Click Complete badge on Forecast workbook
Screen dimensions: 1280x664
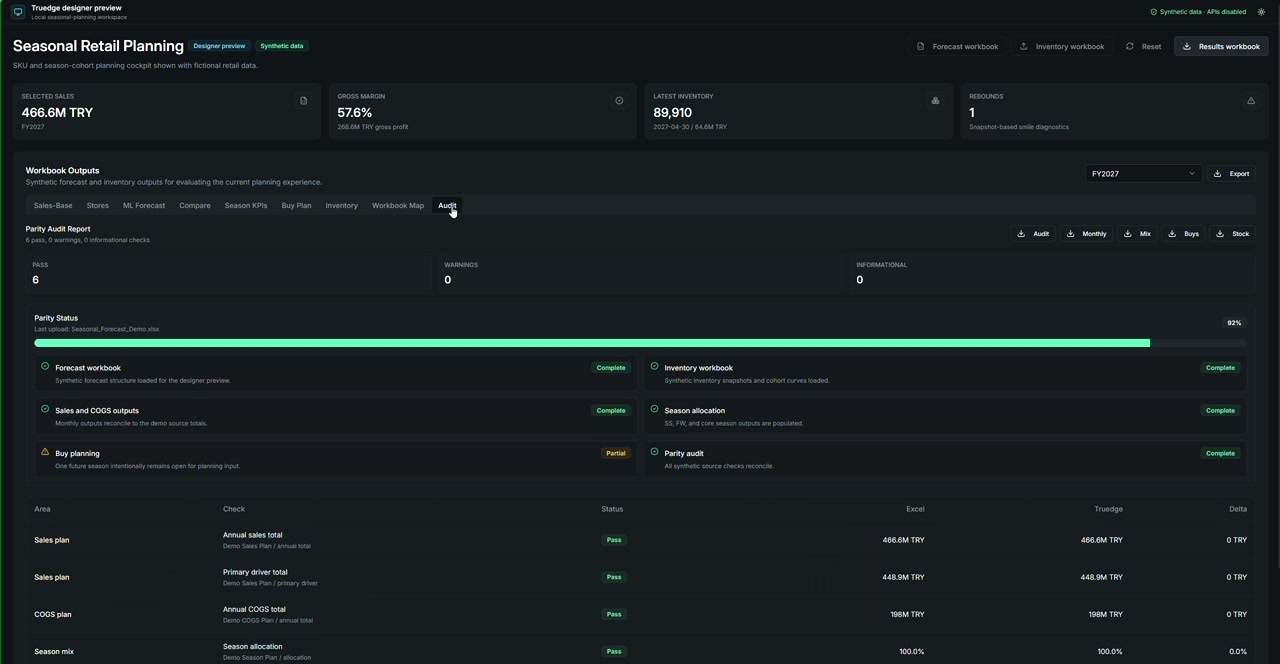611,368
